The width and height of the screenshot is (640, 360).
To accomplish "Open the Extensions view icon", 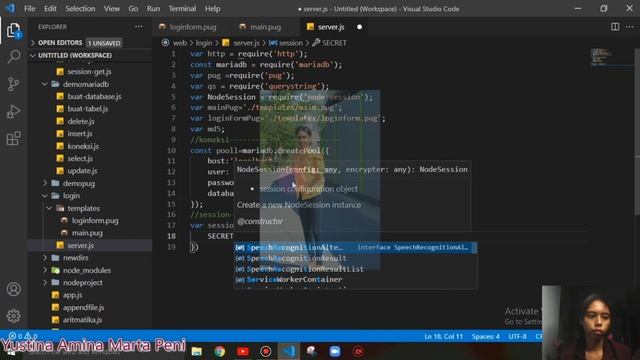I will 13,138.
